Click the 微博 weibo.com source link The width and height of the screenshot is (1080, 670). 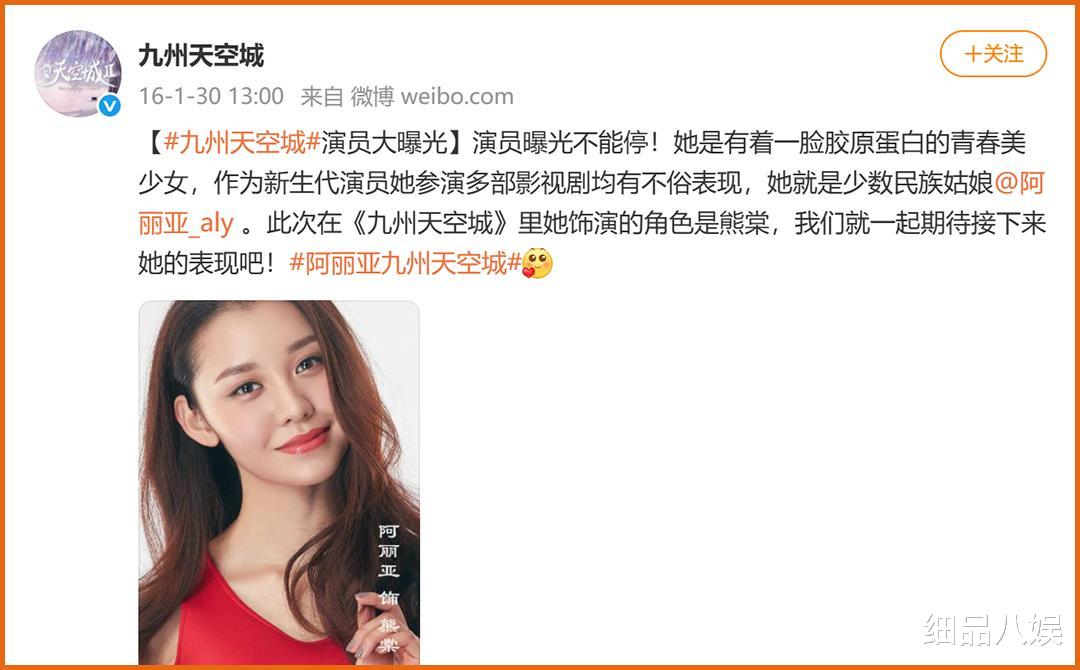coord(432,96)
